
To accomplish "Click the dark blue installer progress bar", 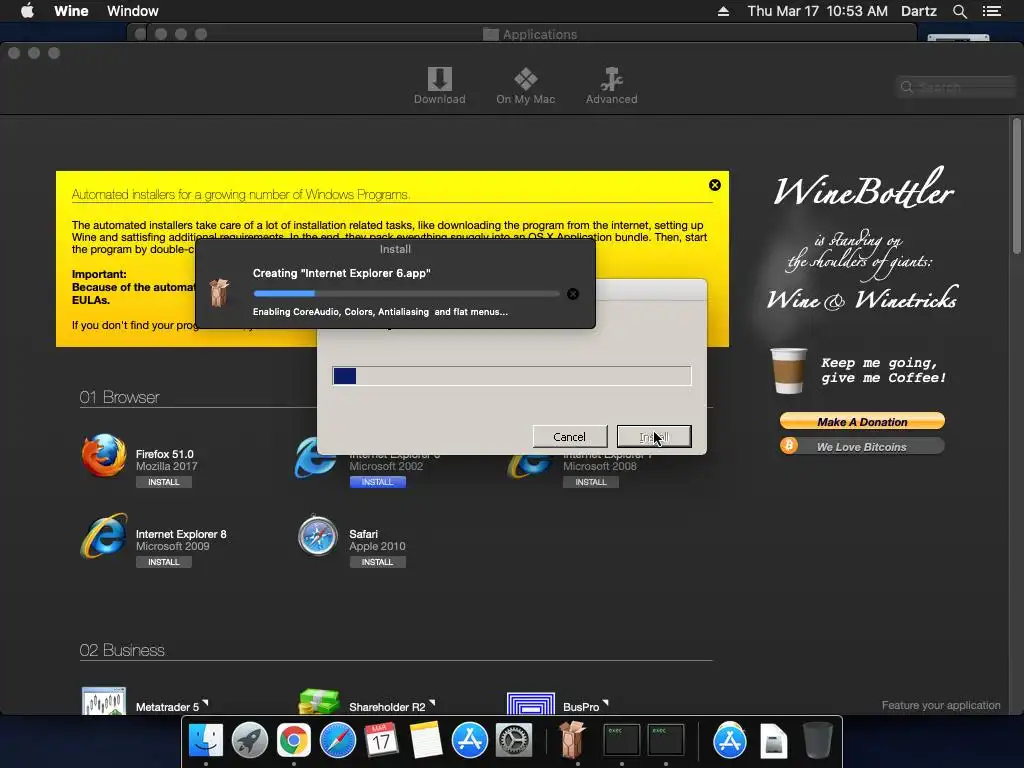I will (511, 376).
